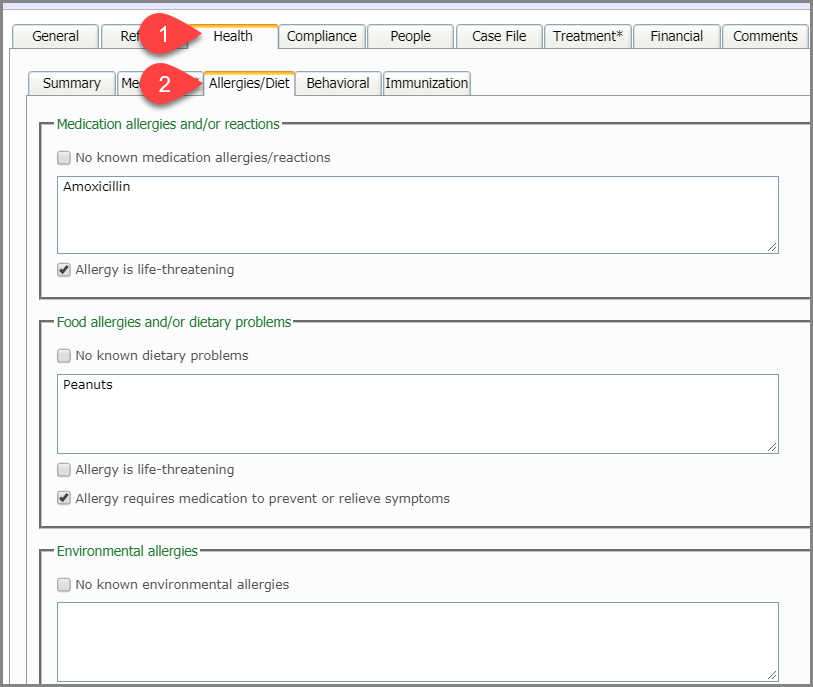Check No known dietary problems
Screen dimensions: 813x687
coord(64,356)
